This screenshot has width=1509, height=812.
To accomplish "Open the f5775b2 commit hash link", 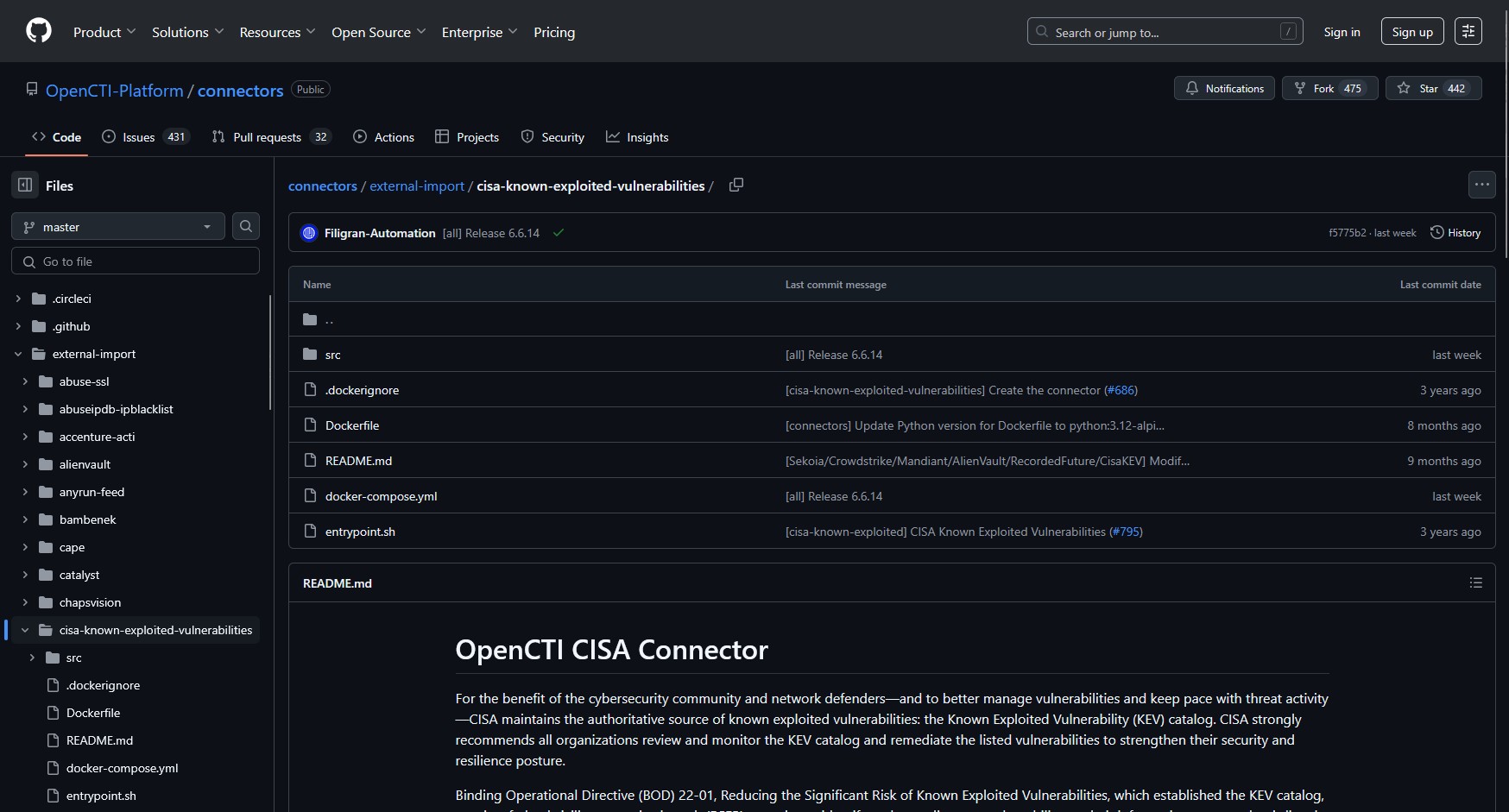I will pyautogui.click(x=1347, y=233).
